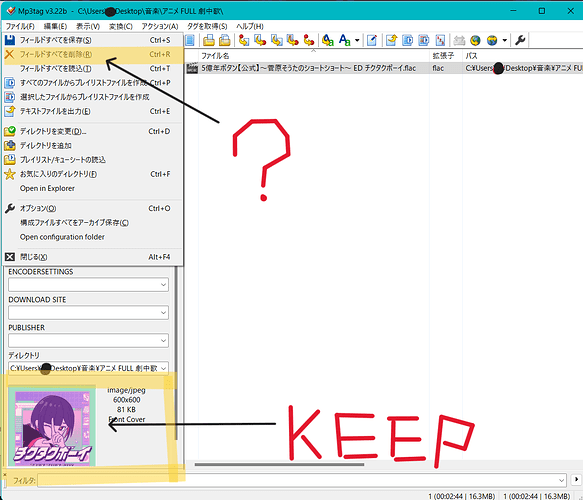Open the 'アクション(A)' menu
This screenshot has width=583, height=500.
click(160, 26)
